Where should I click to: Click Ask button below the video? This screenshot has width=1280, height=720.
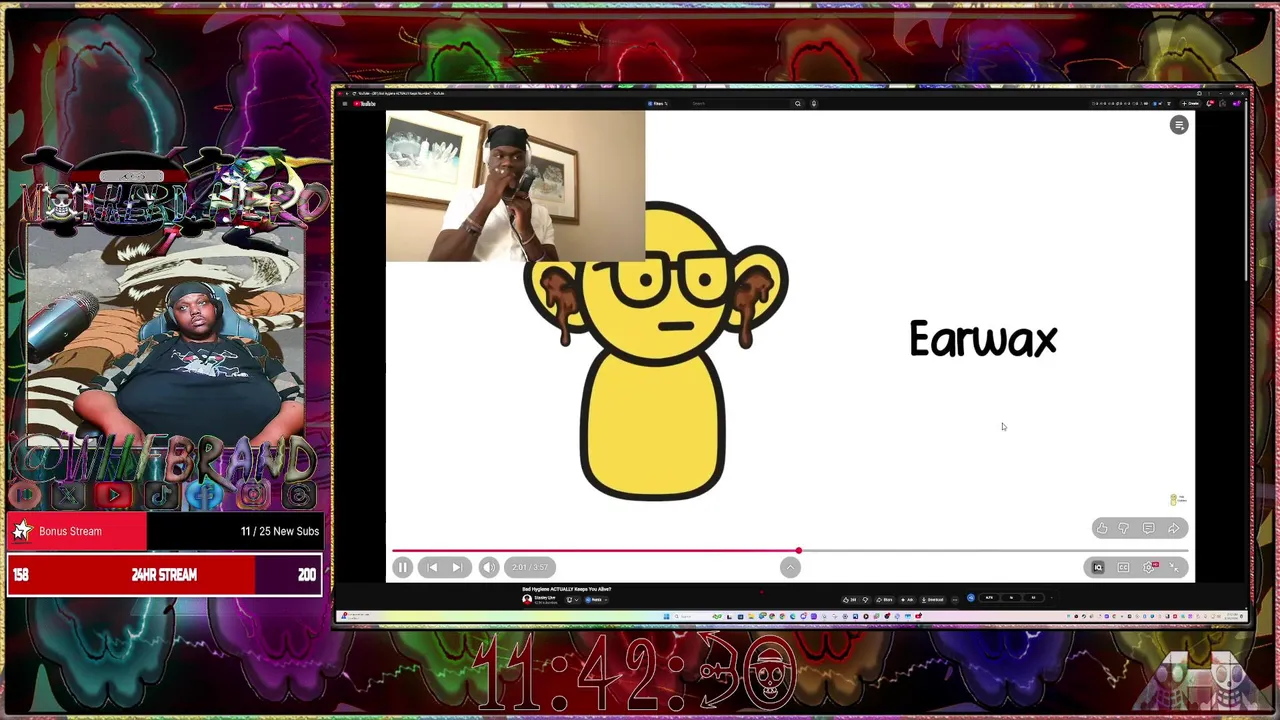(x=907, y=600)
